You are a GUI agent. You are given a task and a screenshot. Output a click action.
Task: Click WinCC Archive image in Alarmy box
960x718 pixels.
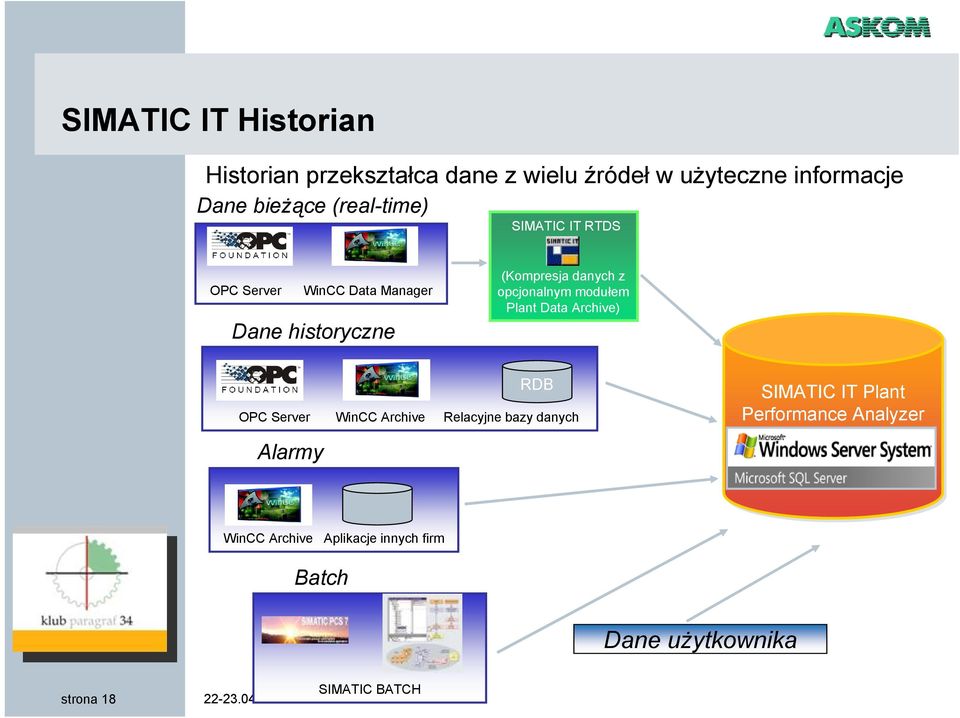268,504
